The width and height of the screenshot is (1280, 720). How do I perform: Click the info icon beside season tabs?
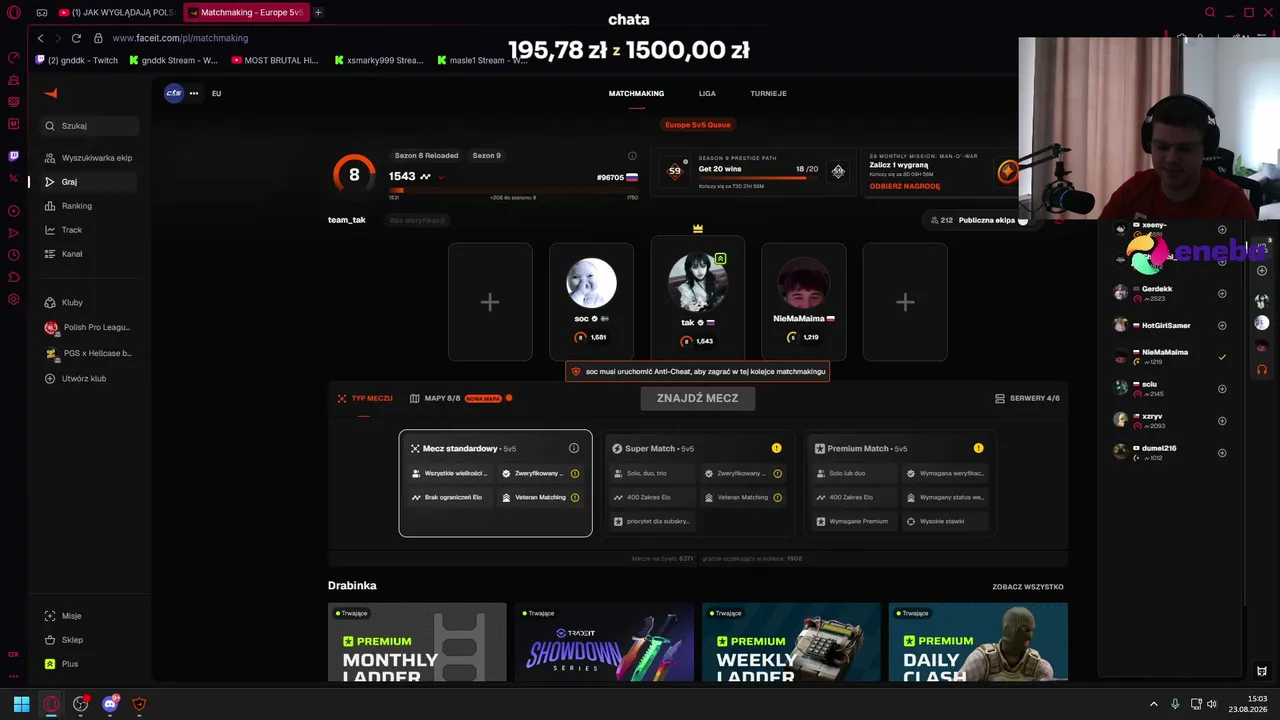coord(632,156)
